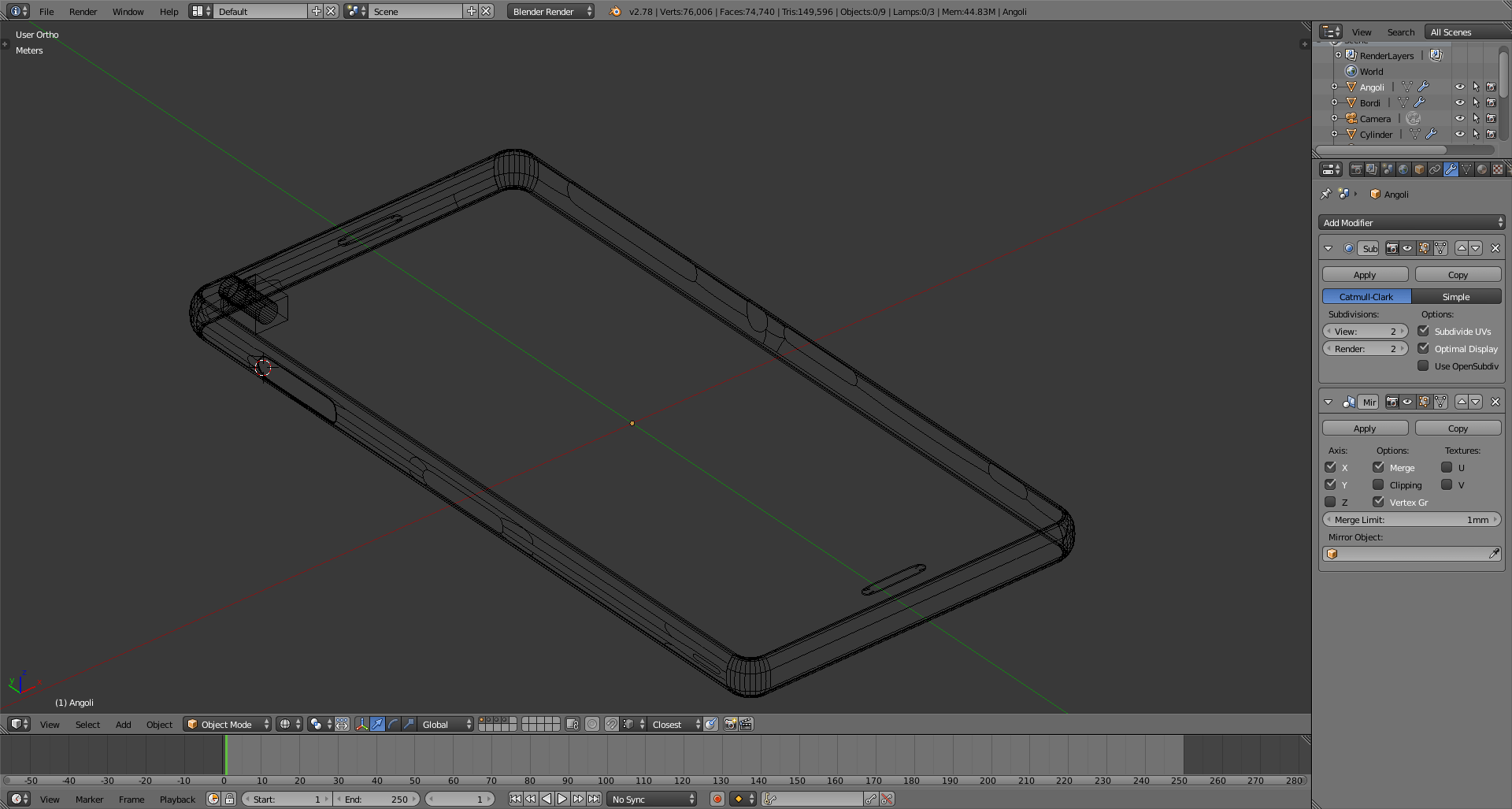The width and height of the screenshot is (1512, 809).
Task: Copy the Mir modifier
Action: 1458,428
